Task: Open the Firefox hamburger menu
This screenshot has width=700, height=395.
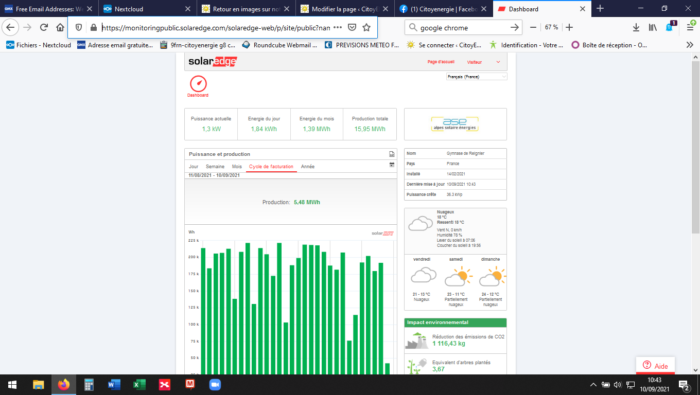Action: point(690,27)
